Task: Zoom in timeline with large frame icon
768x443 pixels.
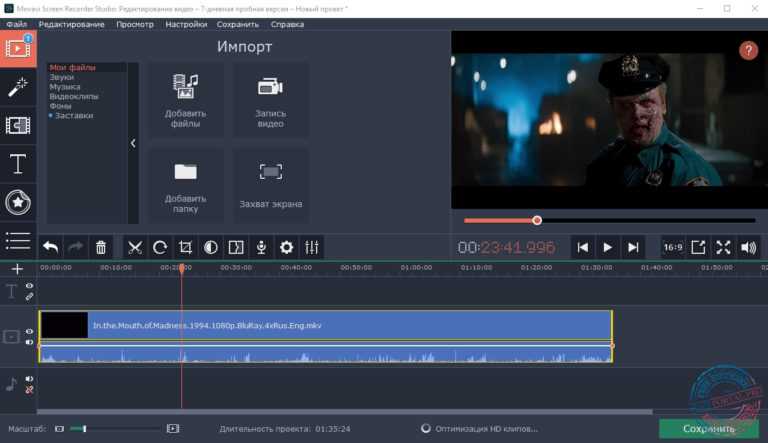Action: tap(173, 429)
